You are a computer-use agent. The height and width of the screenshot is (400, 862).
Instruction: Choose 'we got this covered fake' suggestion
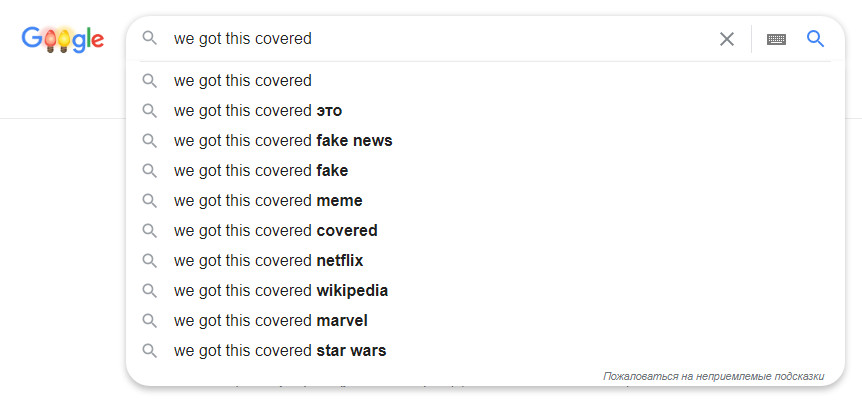point(485,171)
